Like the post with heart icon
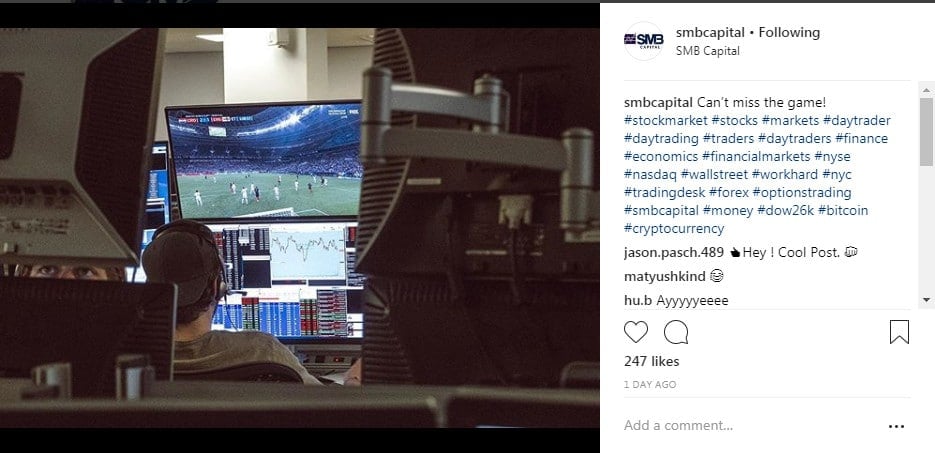This screenshot has height=453, width=935. (636, 332)
